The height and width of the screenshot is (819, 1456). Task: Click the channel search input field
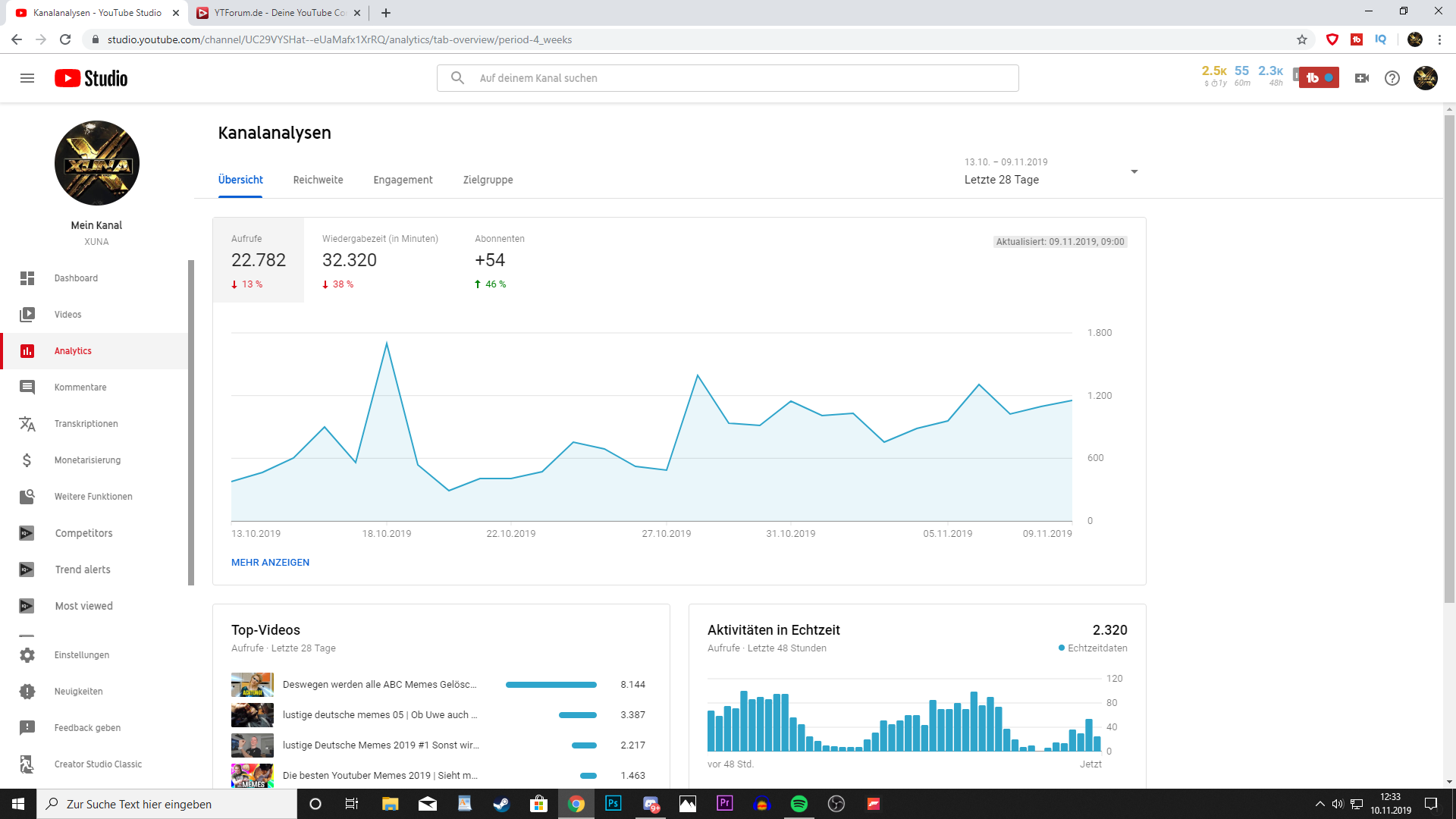(728, 78)
